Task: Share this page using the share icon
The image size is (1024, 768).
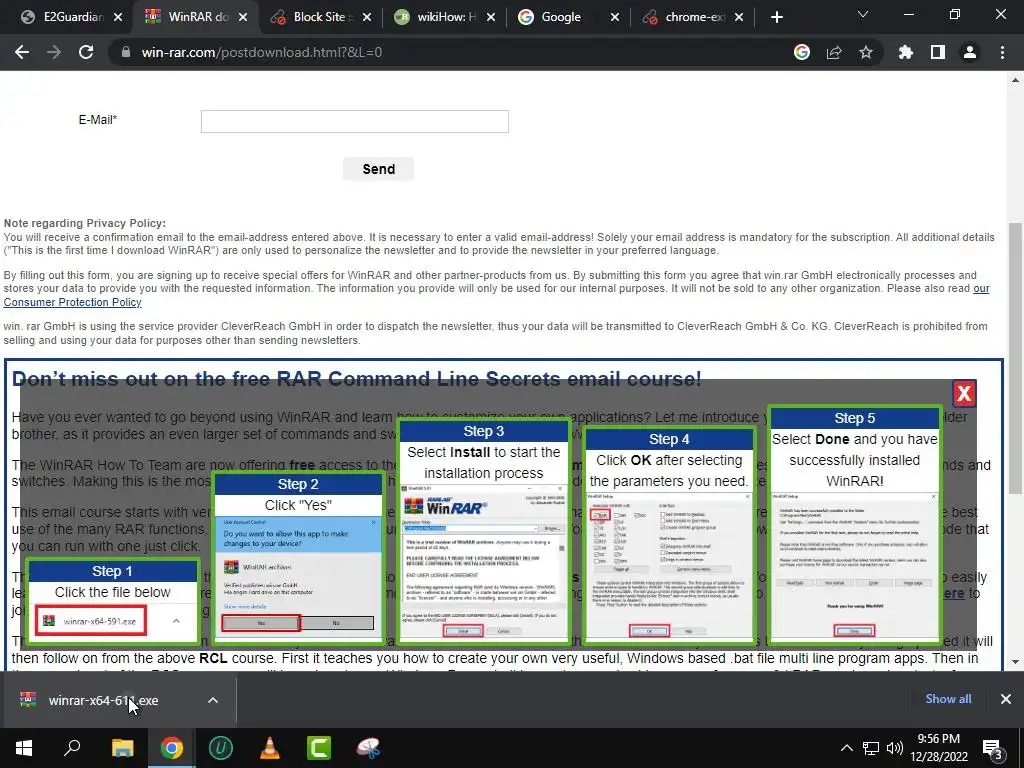Action: (x=834, y=52)
